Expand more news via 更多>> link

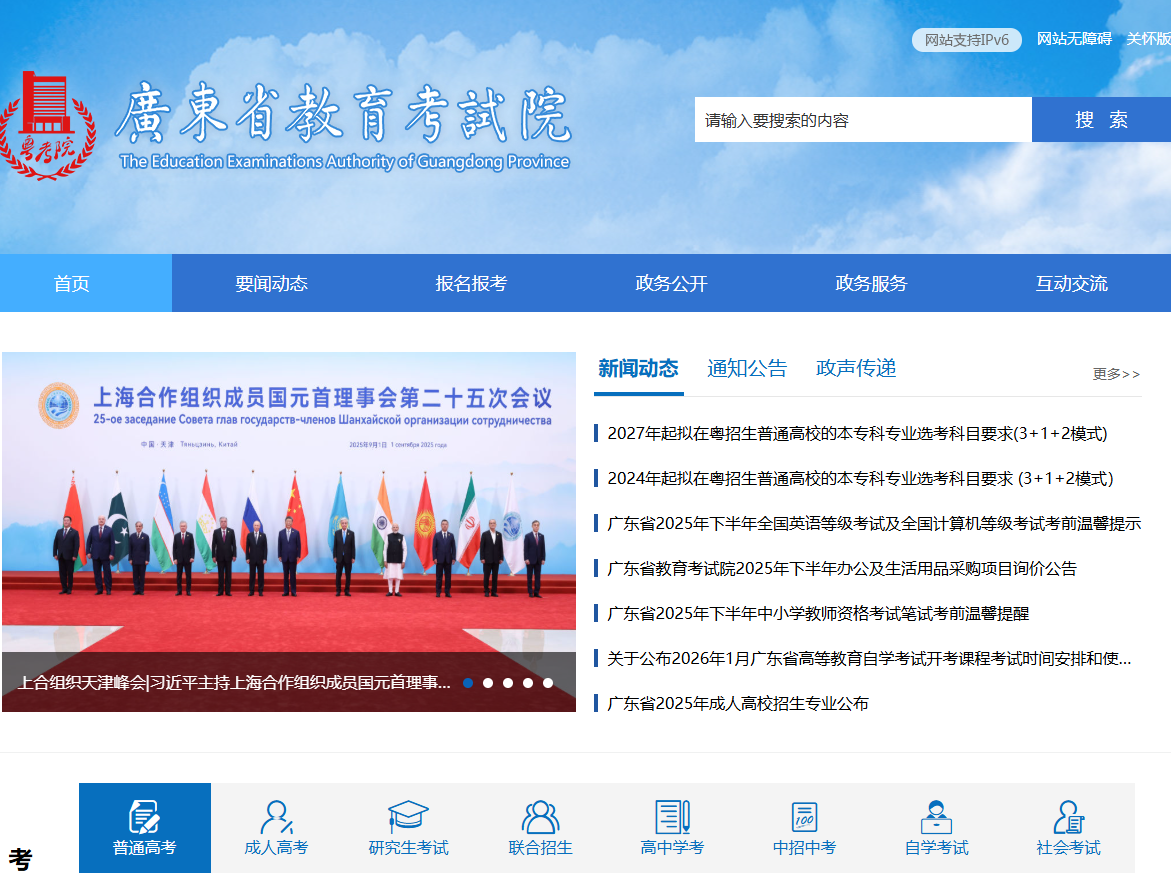click(x=1116, y=374)
